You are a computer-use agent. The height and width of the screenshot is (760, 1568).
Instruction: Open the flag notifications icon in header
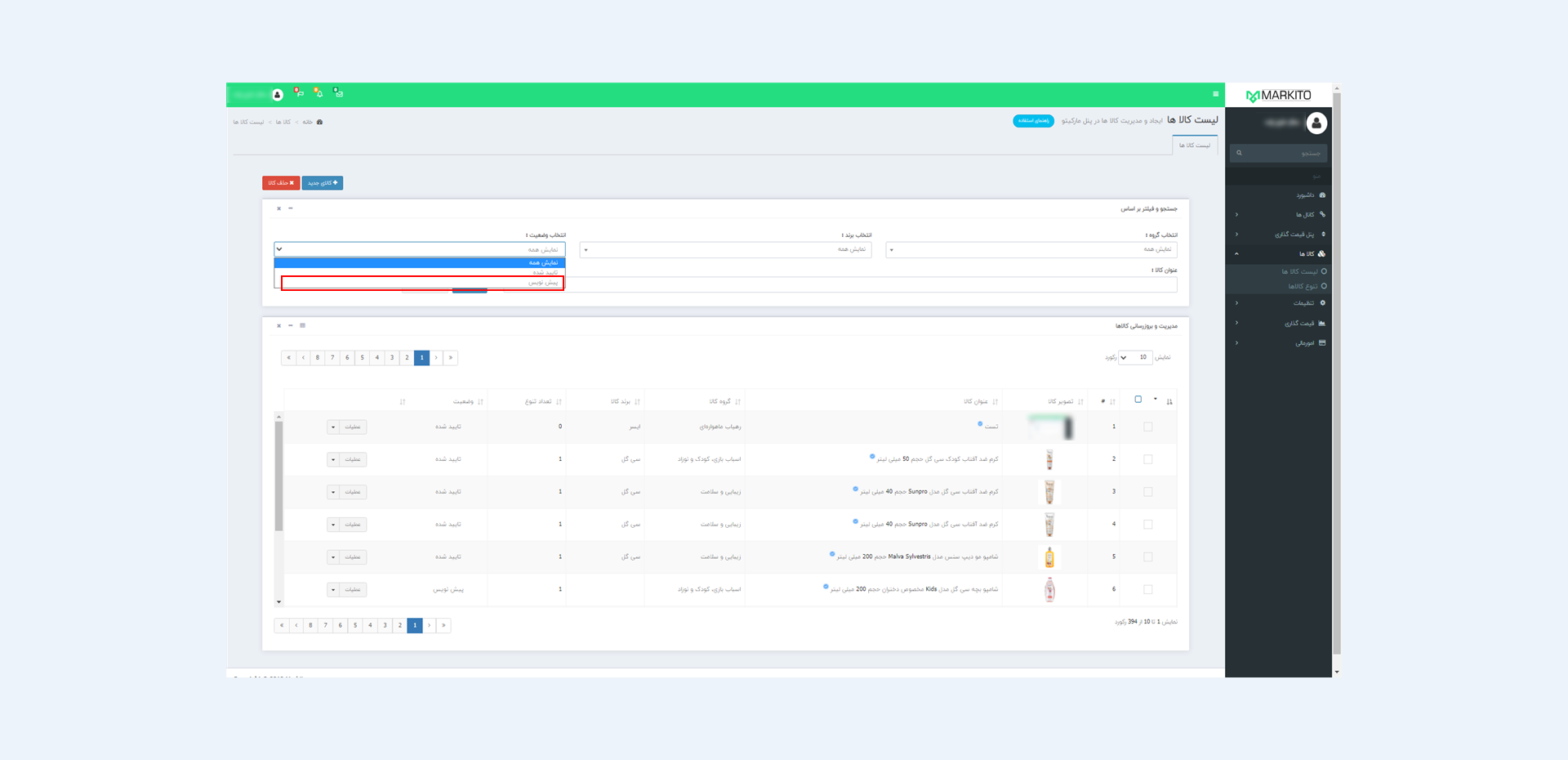(x=299, y=92)
